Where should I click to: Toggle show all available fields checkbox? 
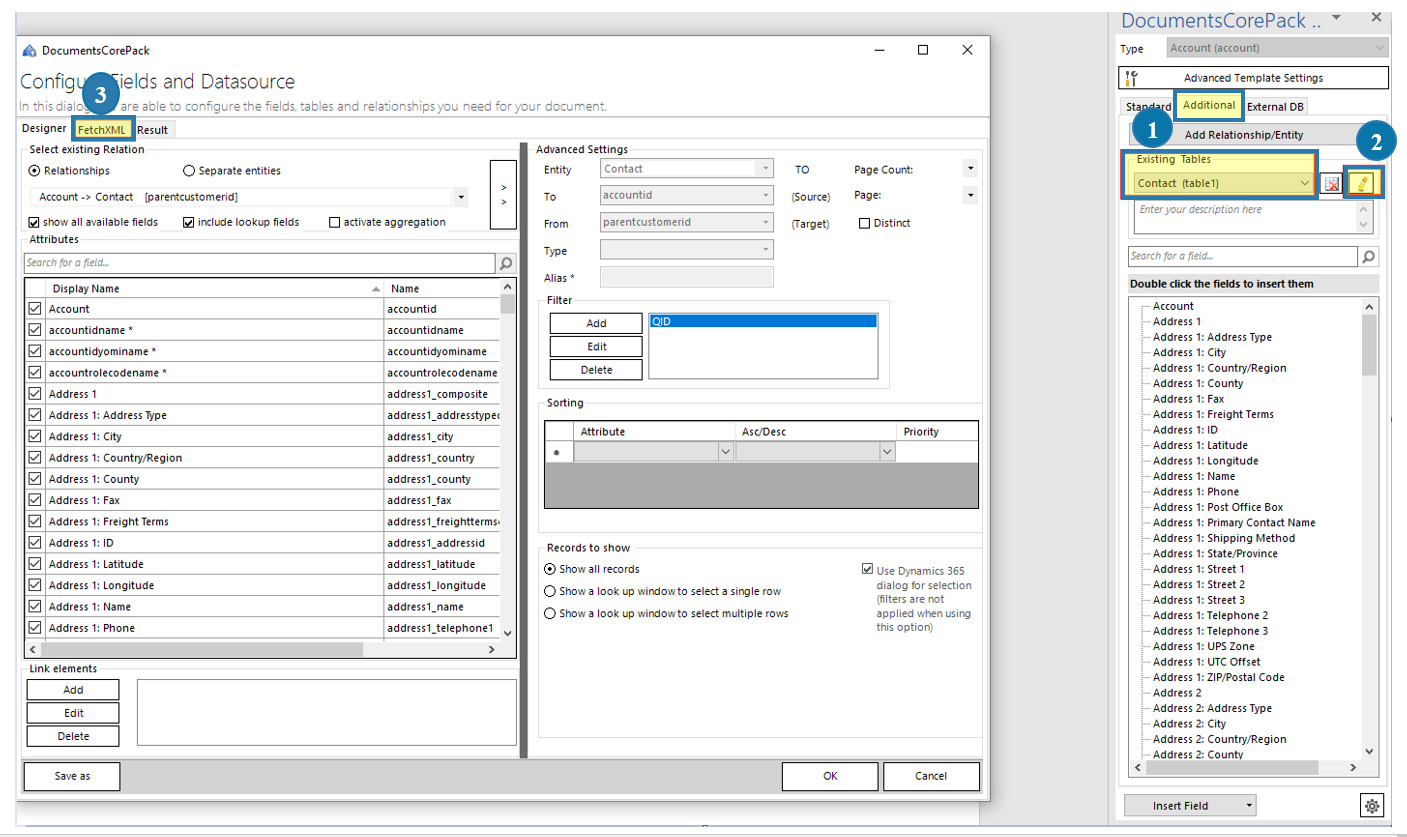35,222
